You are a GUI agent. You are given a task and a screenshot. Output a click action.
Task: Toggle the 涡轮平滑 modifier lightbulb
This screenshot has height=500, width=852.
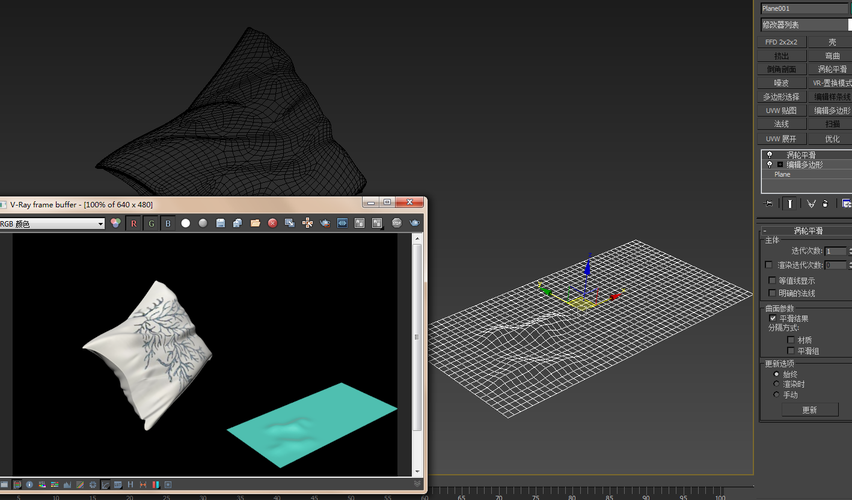click(x=768, y=155)
